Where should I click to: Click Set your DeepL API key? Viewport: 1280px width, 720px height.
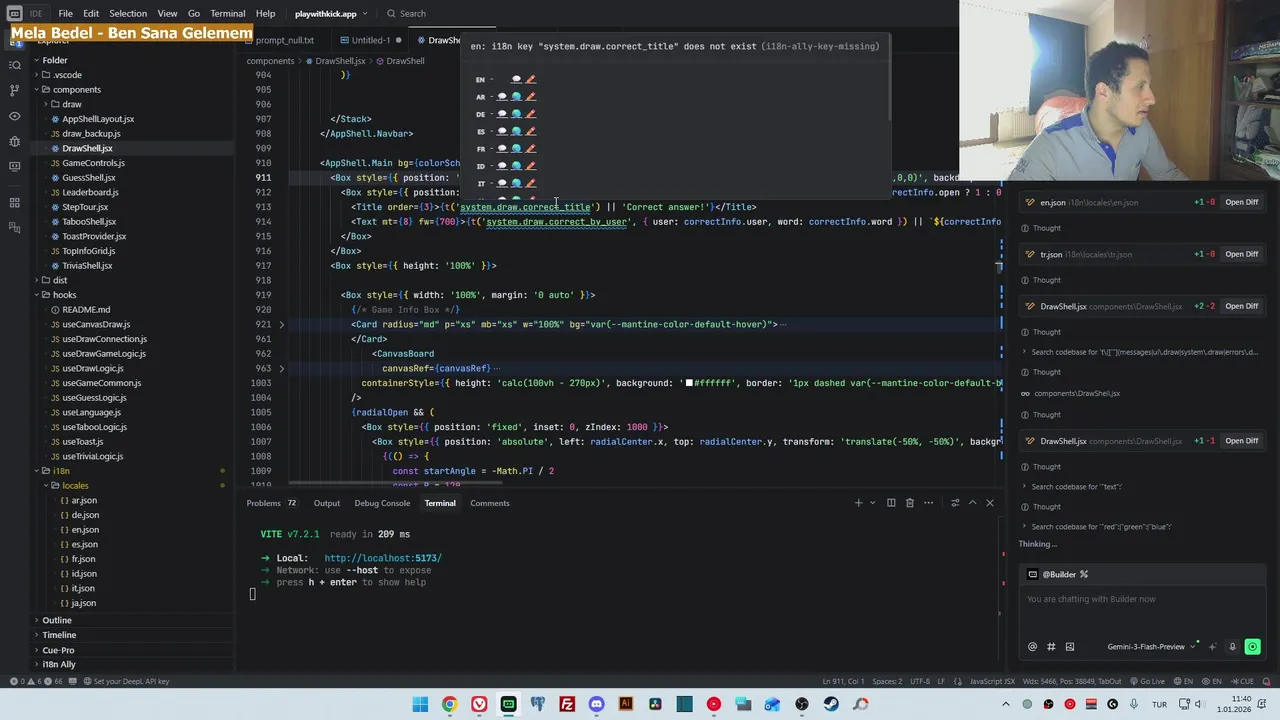[x=126, y=681]
